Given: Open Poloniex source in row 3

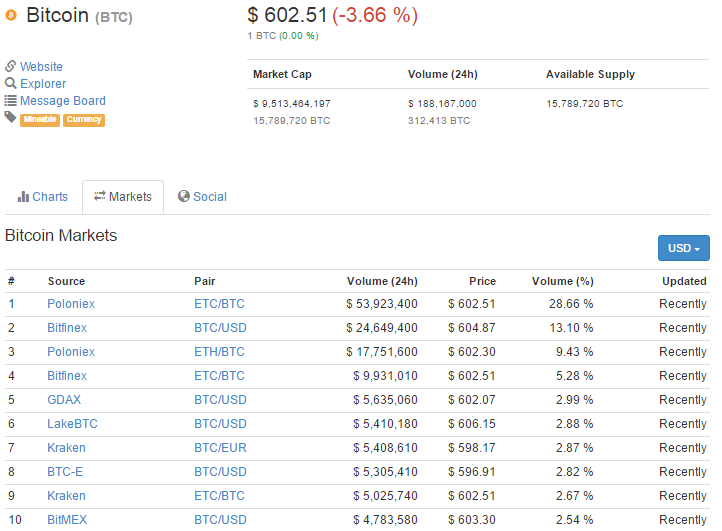Looking at the screenshot, I should pos(71,352).
